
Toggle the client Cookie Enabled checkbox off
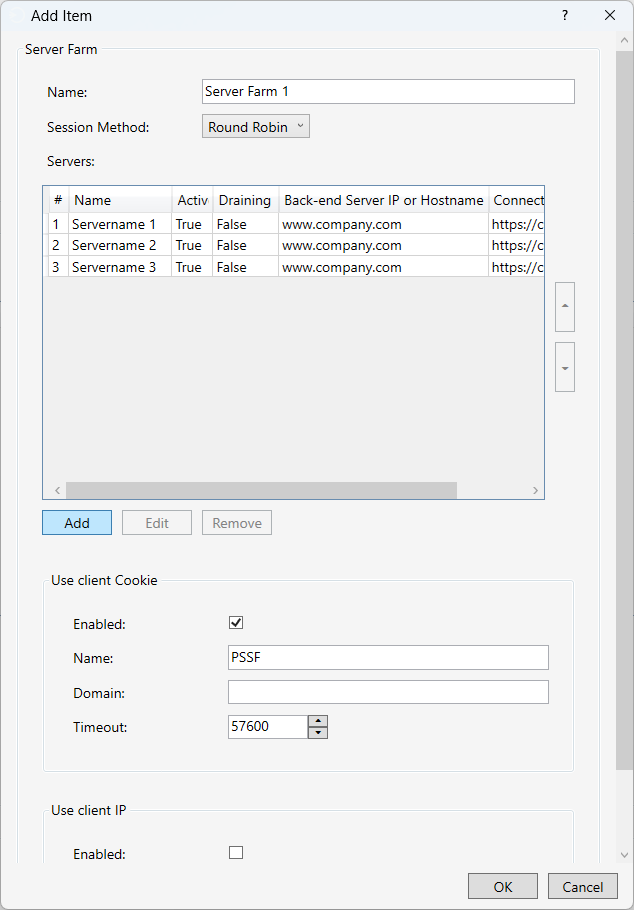coord(236,622)
